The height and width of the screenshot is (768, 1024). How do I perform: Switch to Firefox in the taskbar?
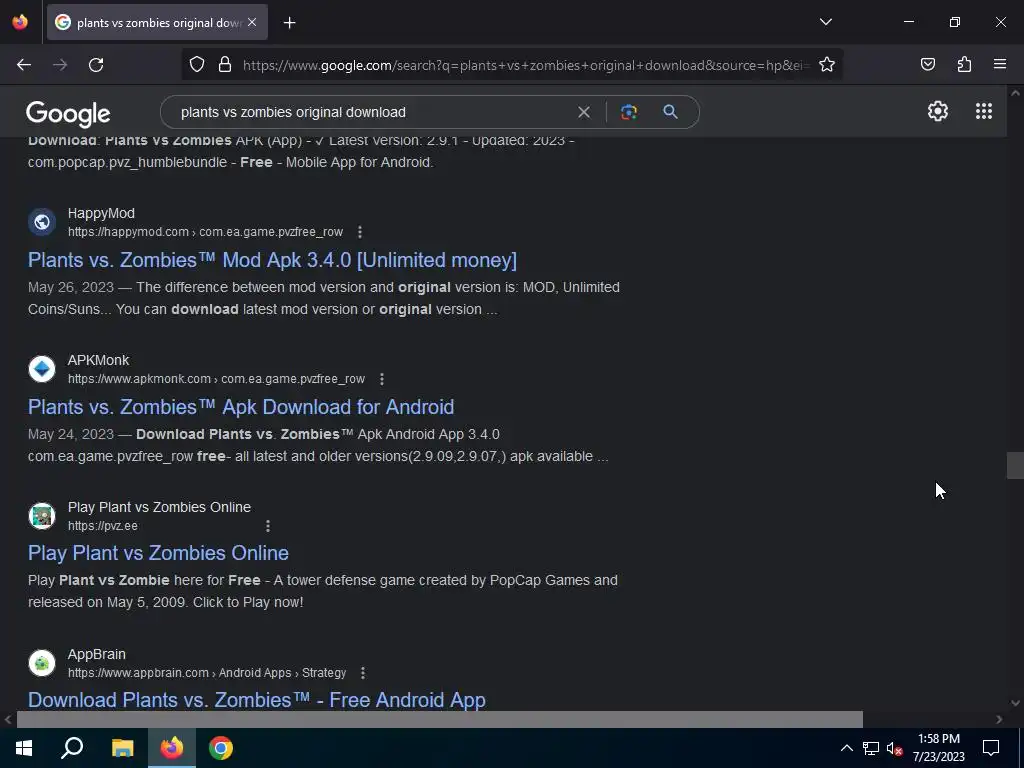(x=172, y=748)
